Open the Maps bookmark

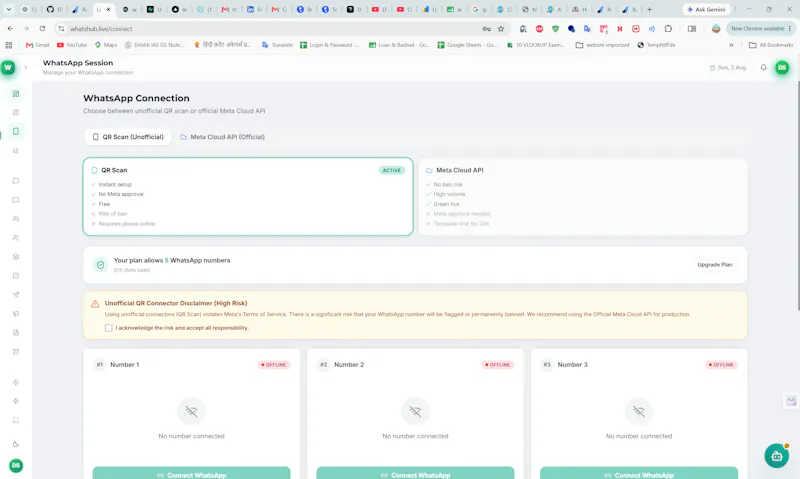[x=106, y=45]
